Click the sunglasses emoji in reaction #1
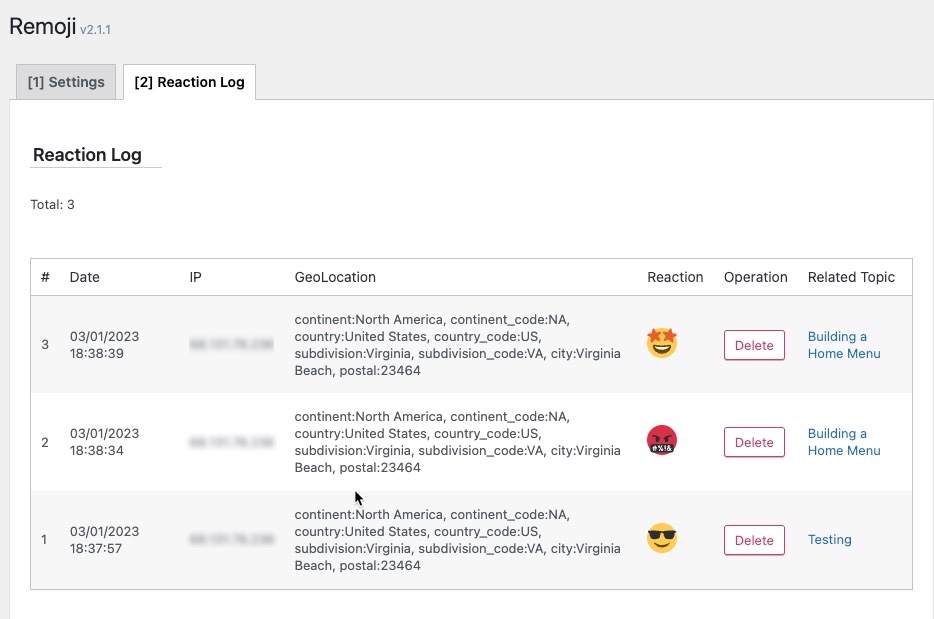934x619 pixels. pyautogui.click(x=662, y=539)
